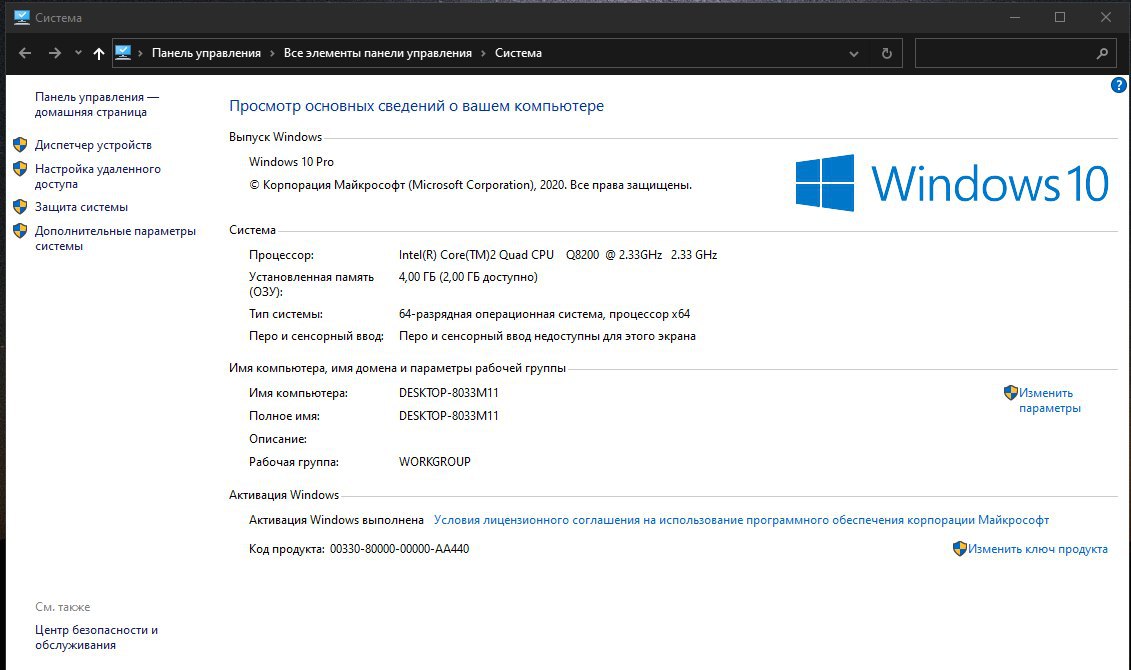Go back with the left arrow
This screenshot has height=670, width=1131.
25,53
